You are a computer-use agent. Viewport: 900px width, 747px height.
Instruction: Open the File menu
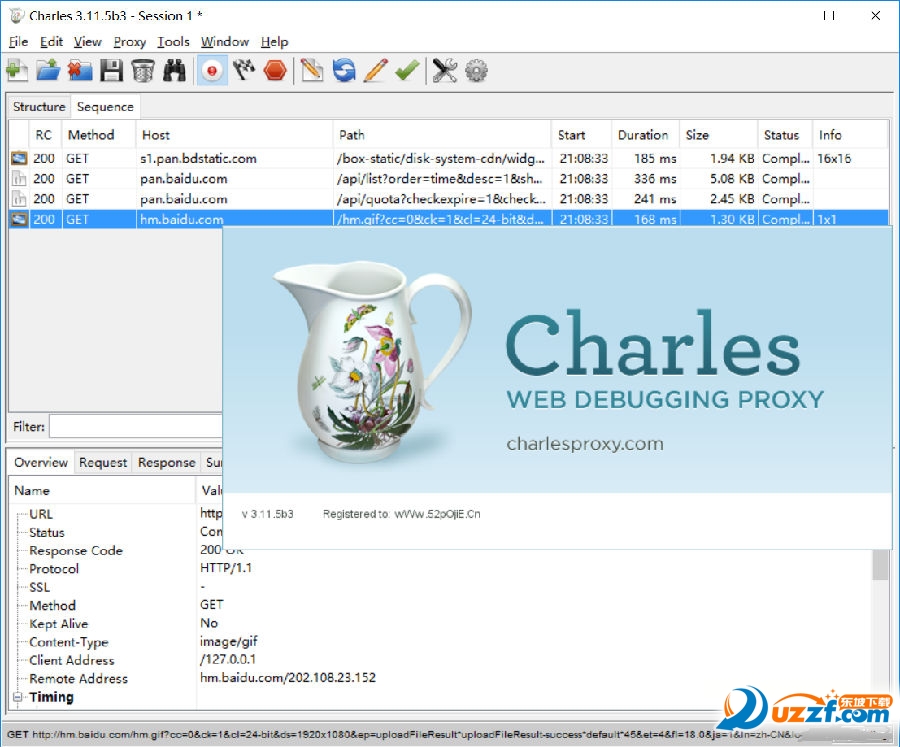point(18,42)
